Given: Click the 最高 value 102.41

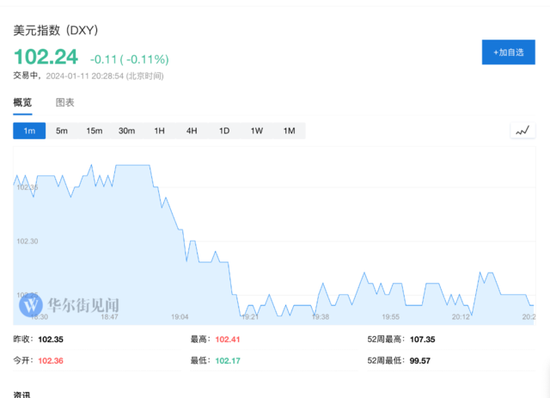Looking at the screenshot, I should (x=227, y=339).
